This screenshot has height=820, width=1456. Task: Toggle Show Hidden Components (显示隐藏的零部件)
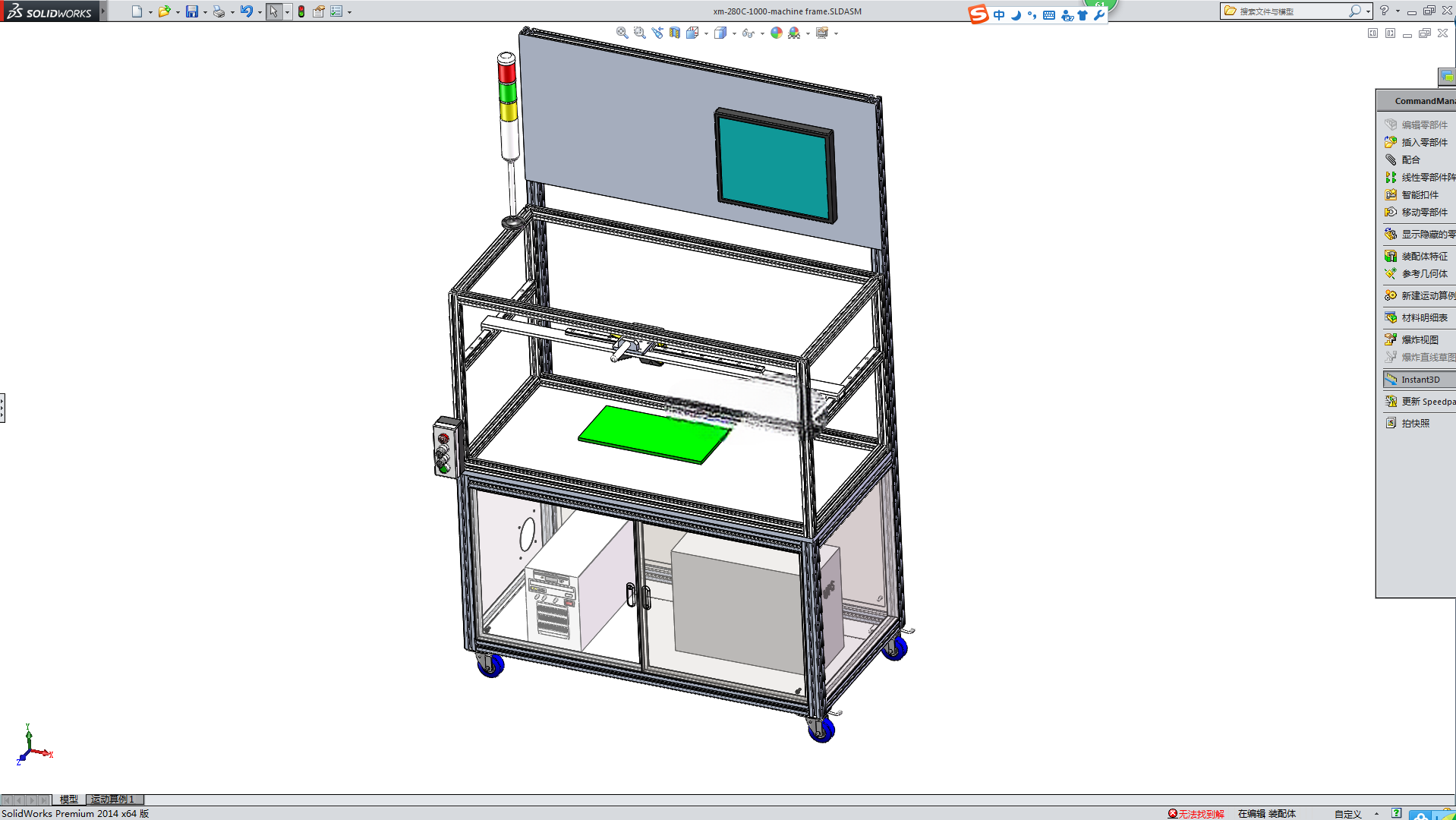coord(1420,234)
